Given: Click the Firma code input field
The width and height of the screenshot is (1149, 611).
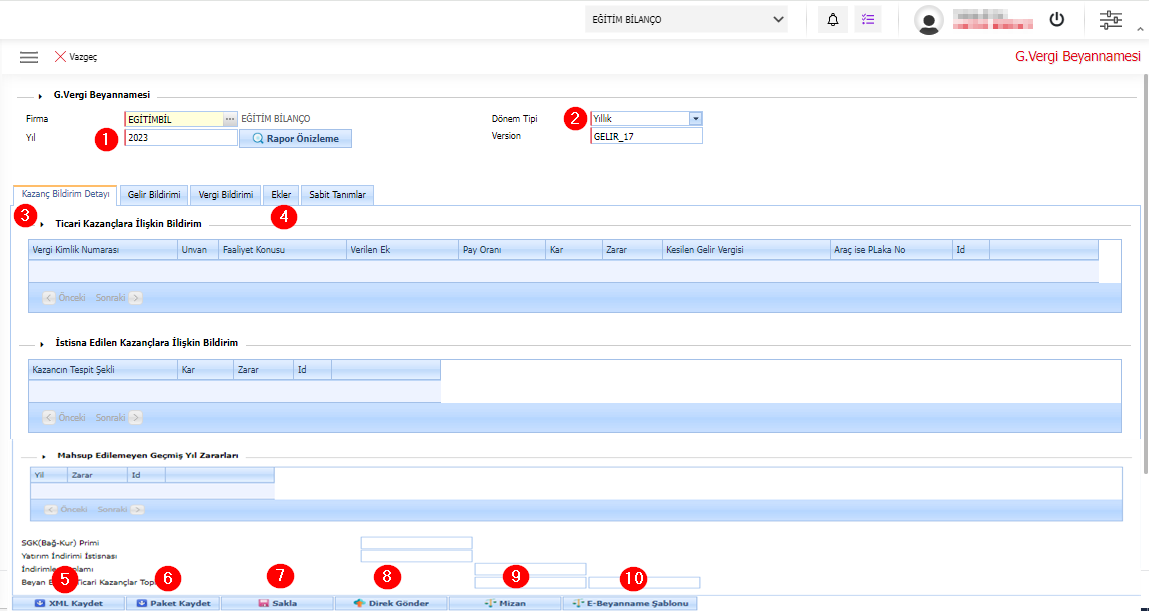Looking at the screenshot, I should 174,119.
